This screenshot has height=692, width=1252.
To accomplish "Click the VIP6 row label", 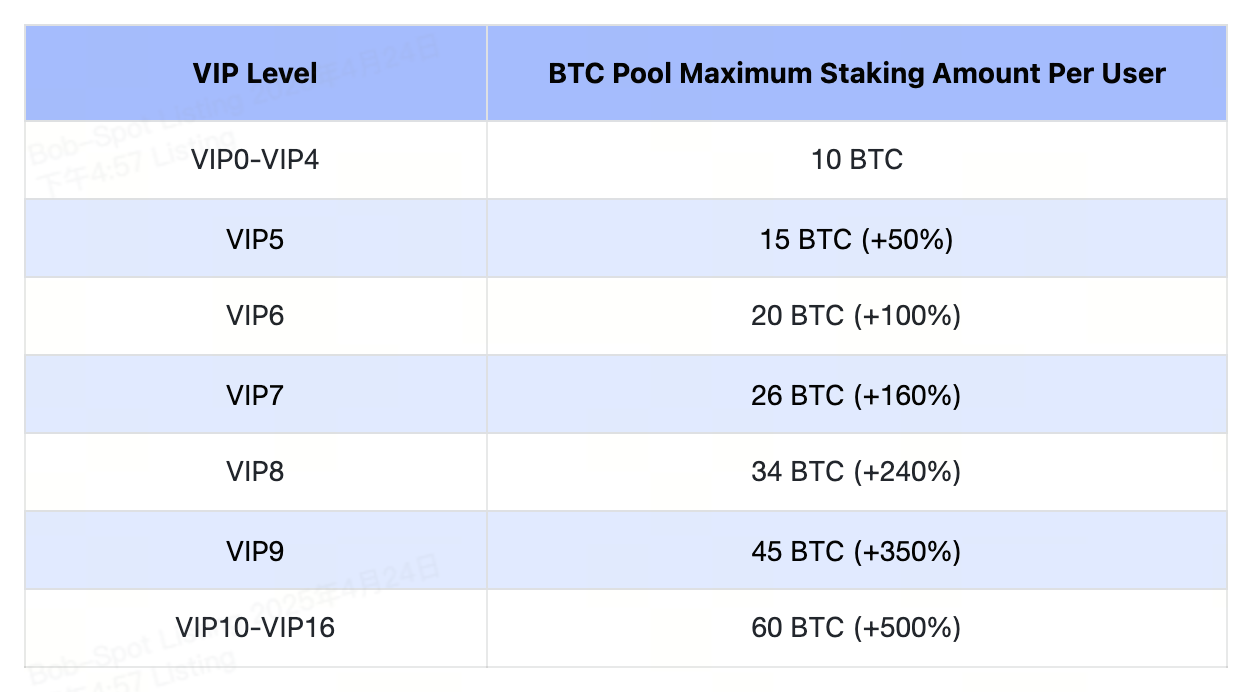I will point(255,316).
